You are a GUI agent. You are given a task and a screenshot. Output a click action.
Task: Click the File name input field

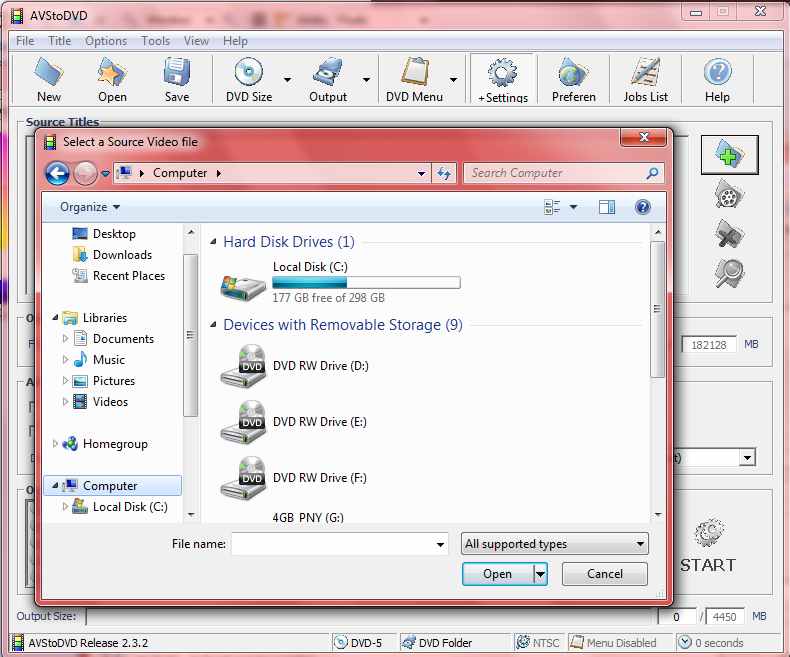(339, 544)
